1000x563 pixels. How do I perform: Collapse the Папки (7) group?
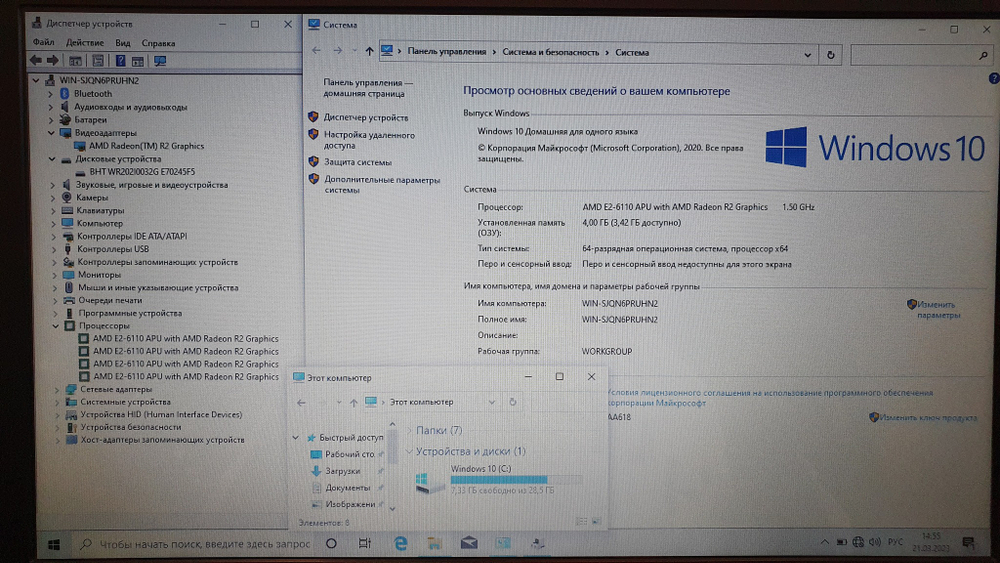tap(409, 431)
